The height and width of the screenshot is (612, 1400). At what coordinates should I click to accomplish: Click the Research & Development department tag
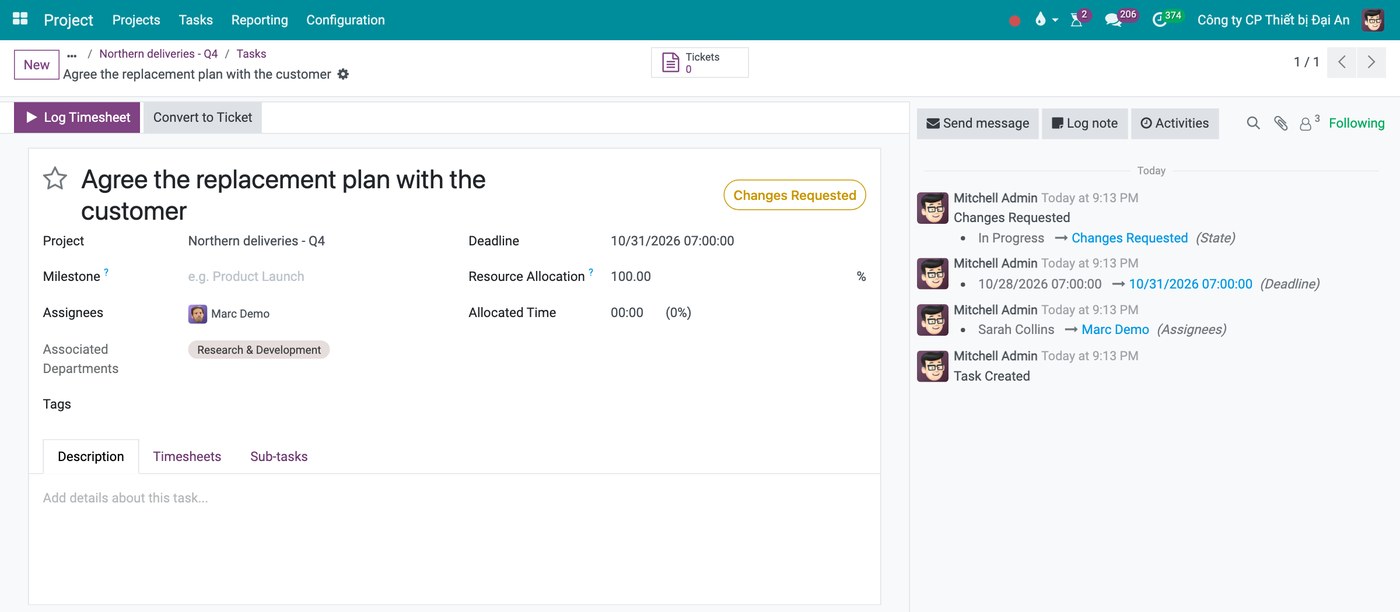259,350
